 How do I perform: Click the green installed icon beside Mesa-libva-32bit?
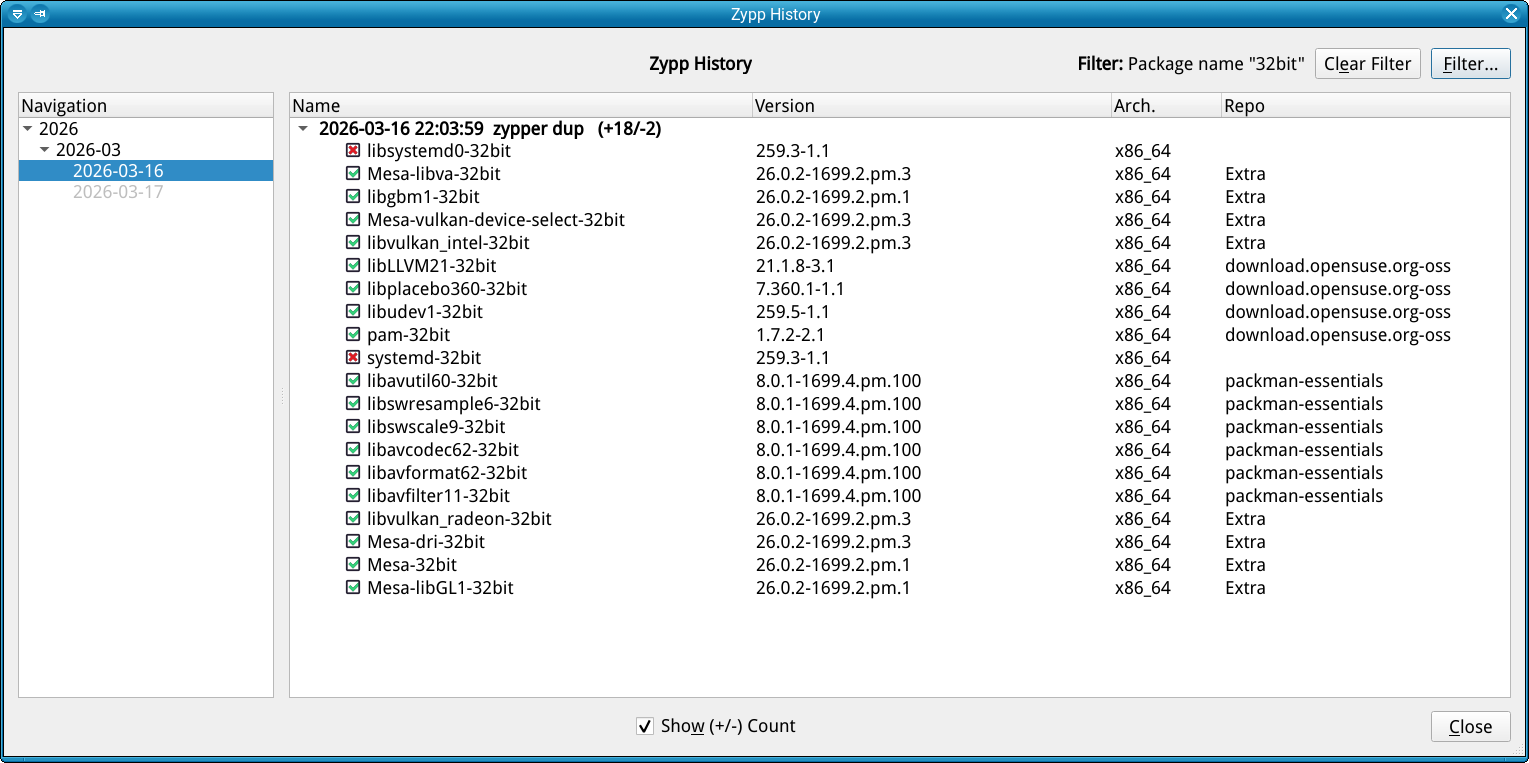(353, 174)
